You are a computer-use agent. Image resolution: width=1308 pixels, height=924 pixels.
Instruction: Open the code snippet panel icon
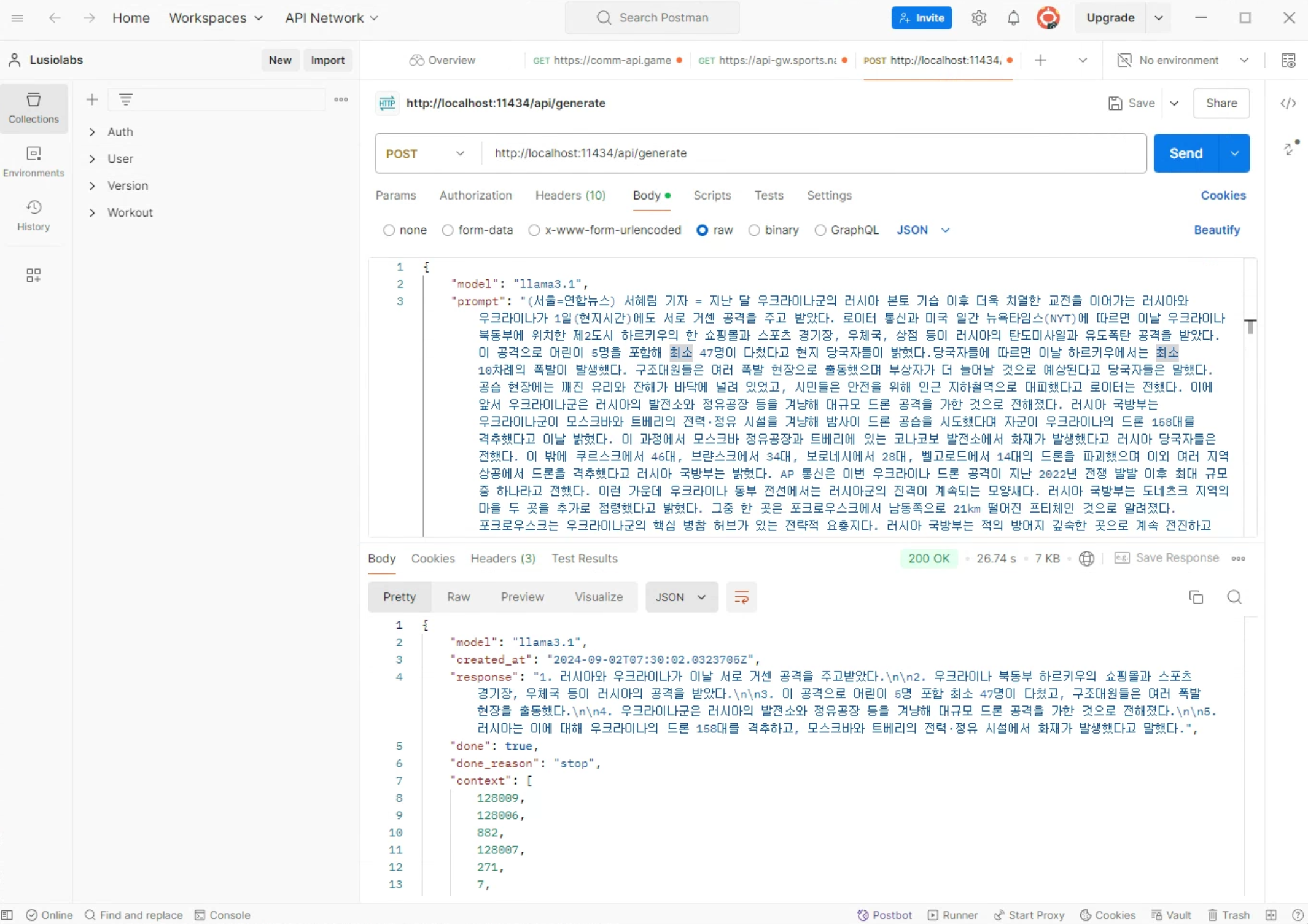point(1288,103)
